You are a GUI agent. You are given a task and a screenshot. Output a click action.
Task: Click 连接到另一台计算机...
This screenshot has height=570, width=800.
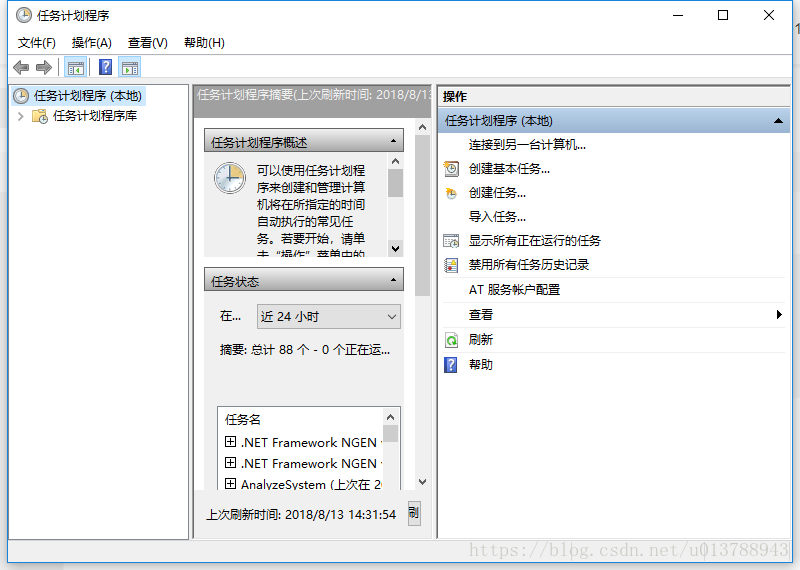click(x=527, y=145)
